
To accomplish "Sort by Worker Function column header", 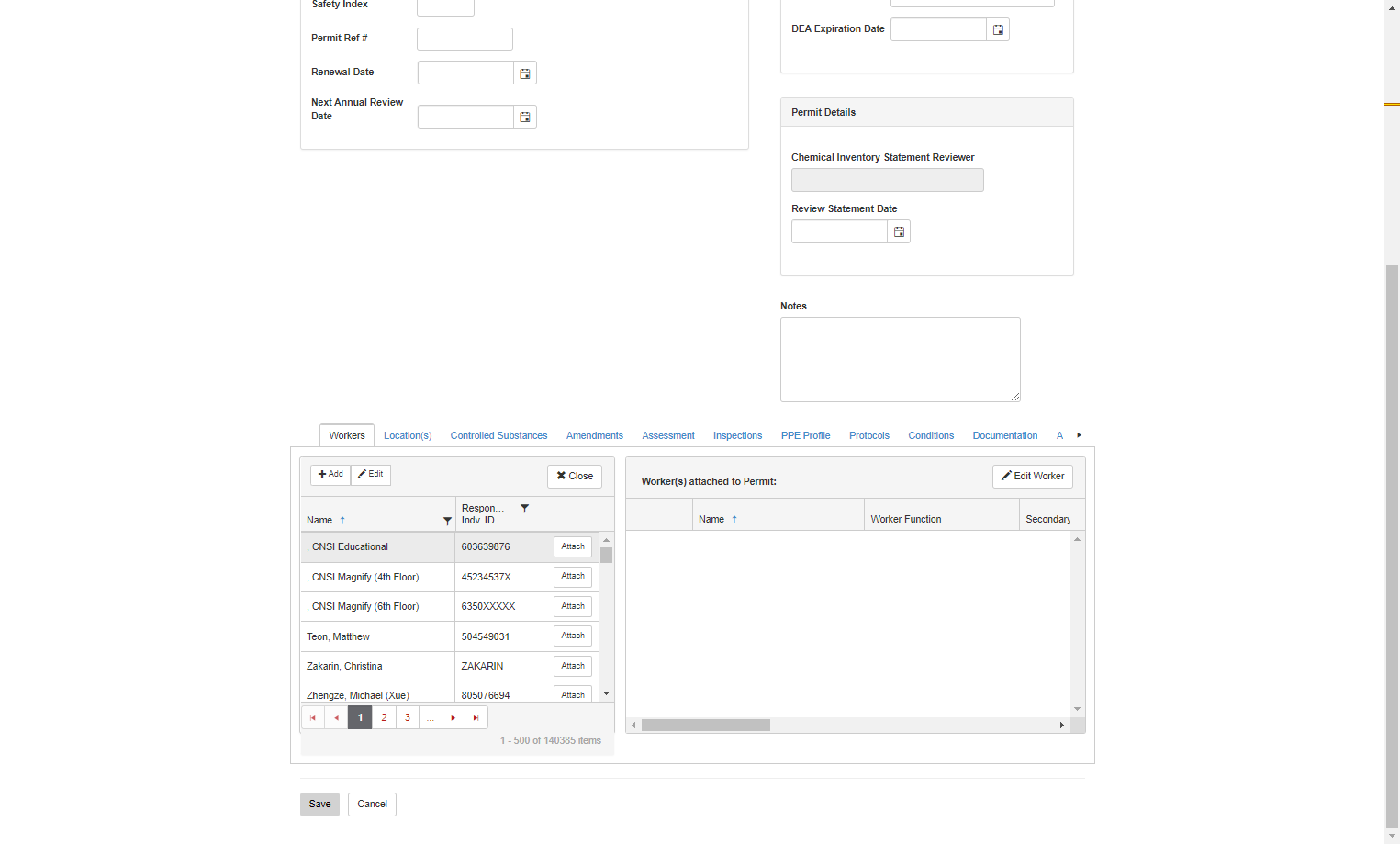I will [906, 520].
